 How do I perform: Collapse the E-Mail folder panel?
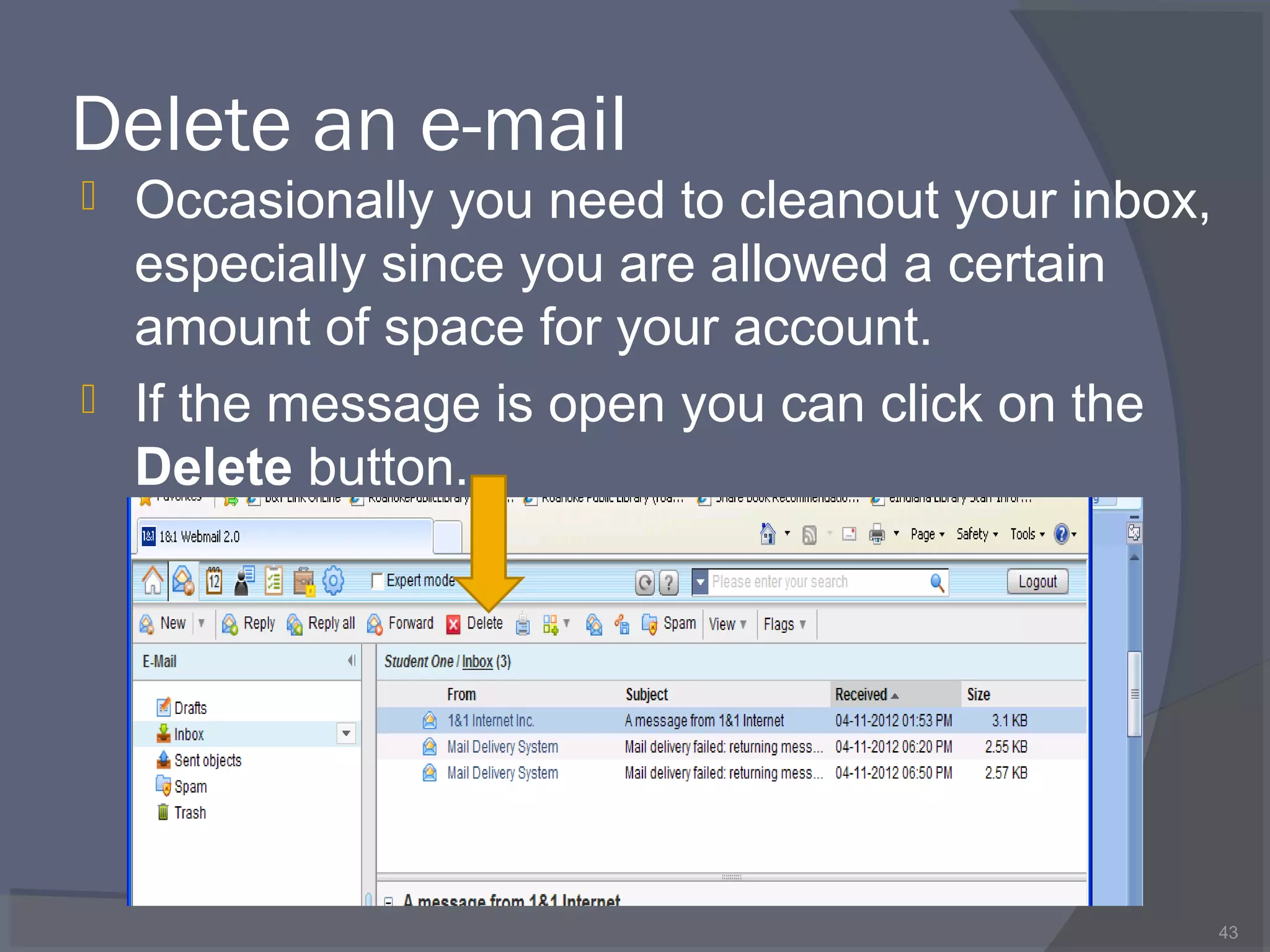pos(351,661)
